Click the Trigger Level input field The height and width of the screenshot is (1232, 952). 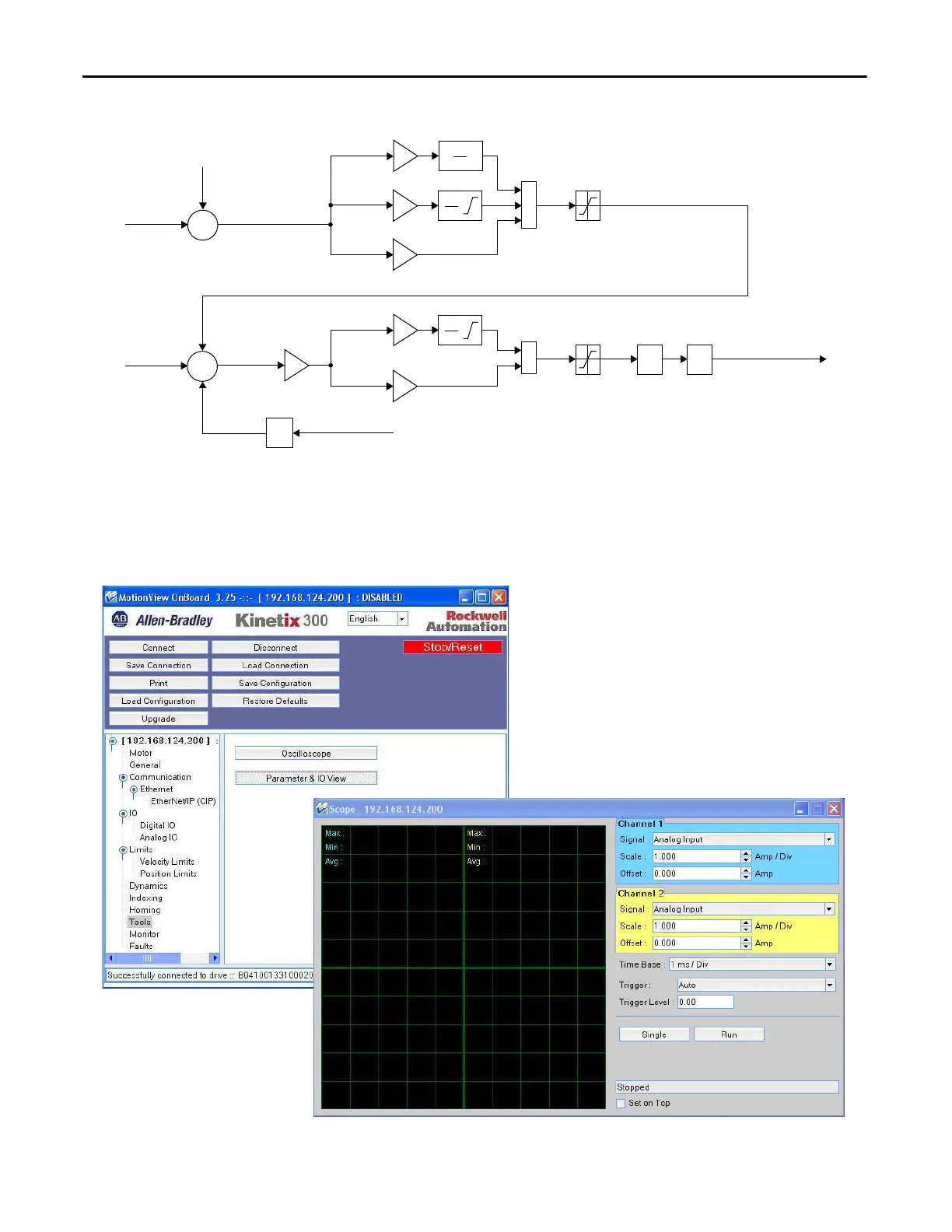(705, 1002)
